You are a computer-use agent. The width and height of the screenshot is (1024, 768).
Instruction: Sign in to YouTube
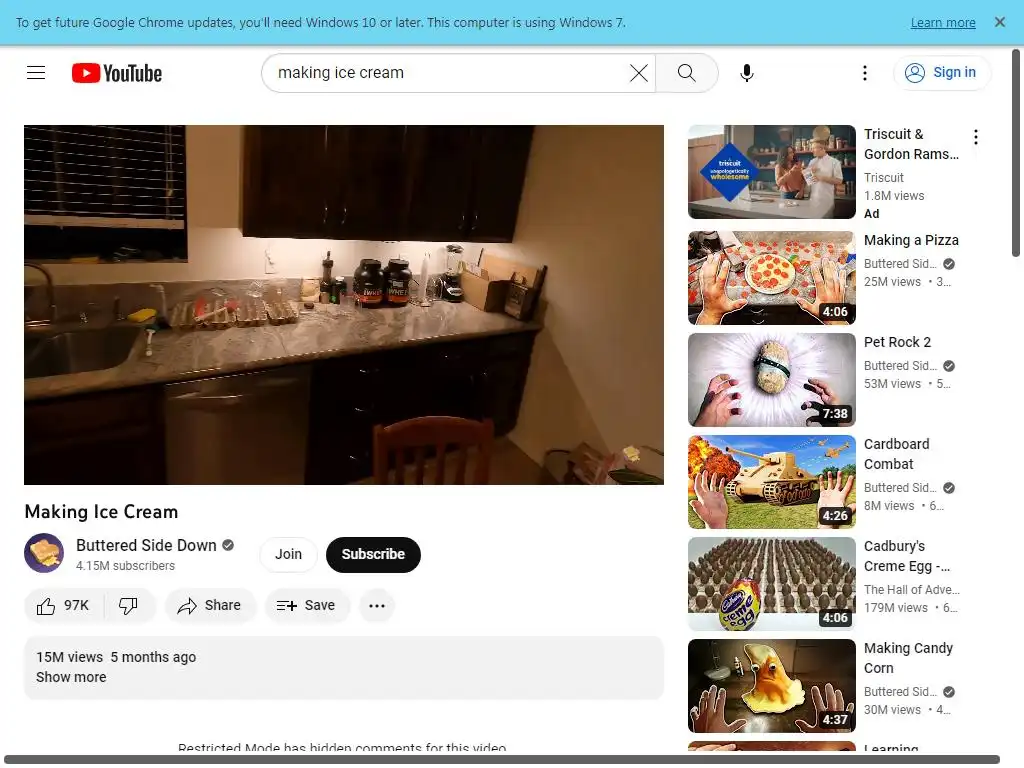[x=942, y=72]
